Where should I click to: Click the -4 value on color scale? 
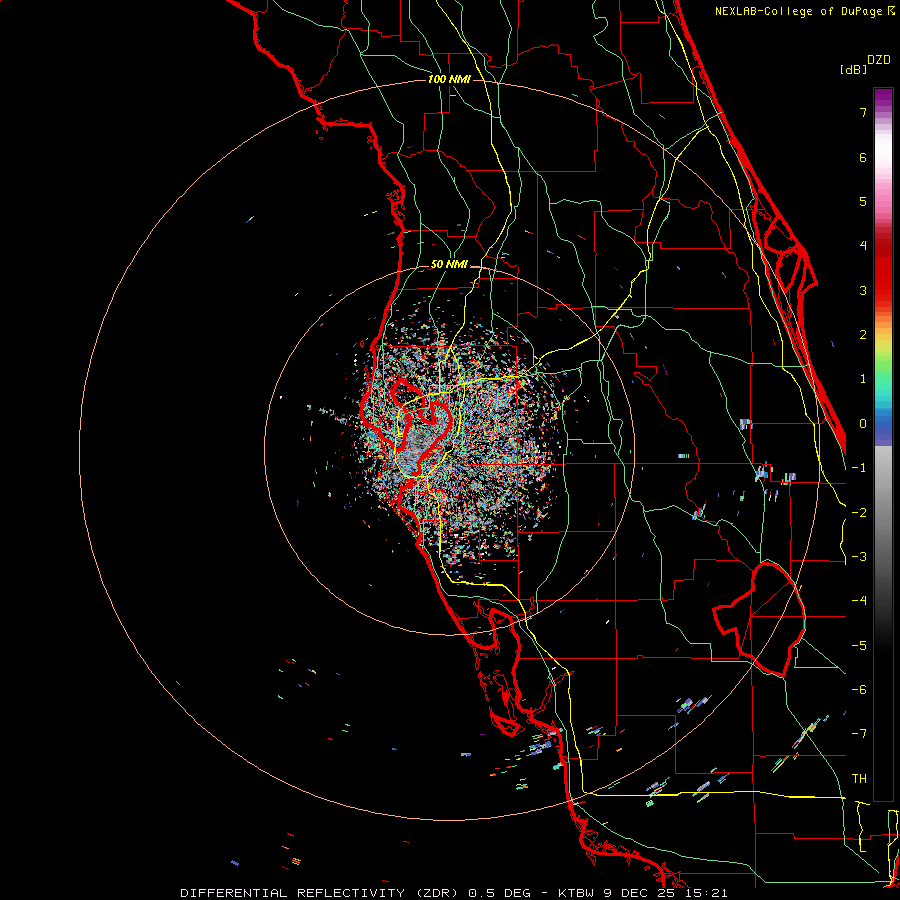click(859, 601)
